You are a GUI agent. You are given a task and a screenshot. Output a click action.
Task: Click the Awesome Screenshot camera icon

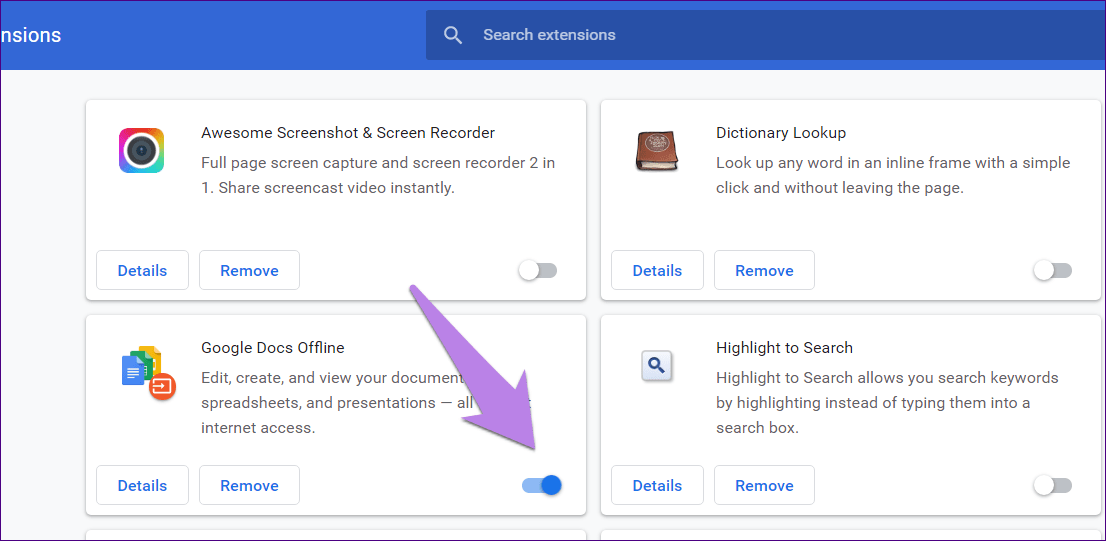point(141,151)
